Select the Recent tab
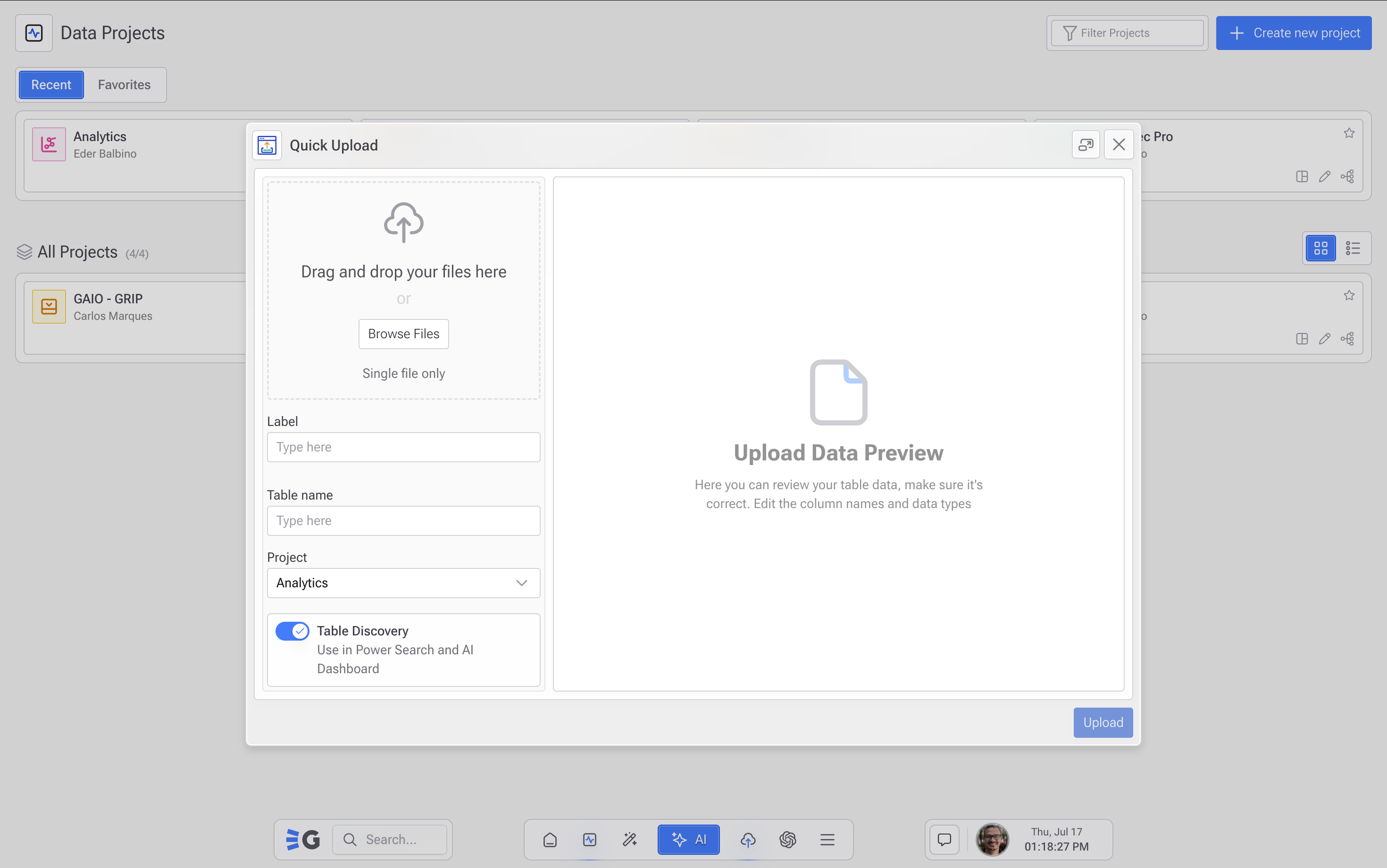1387x868 pixels. point(51,85)
